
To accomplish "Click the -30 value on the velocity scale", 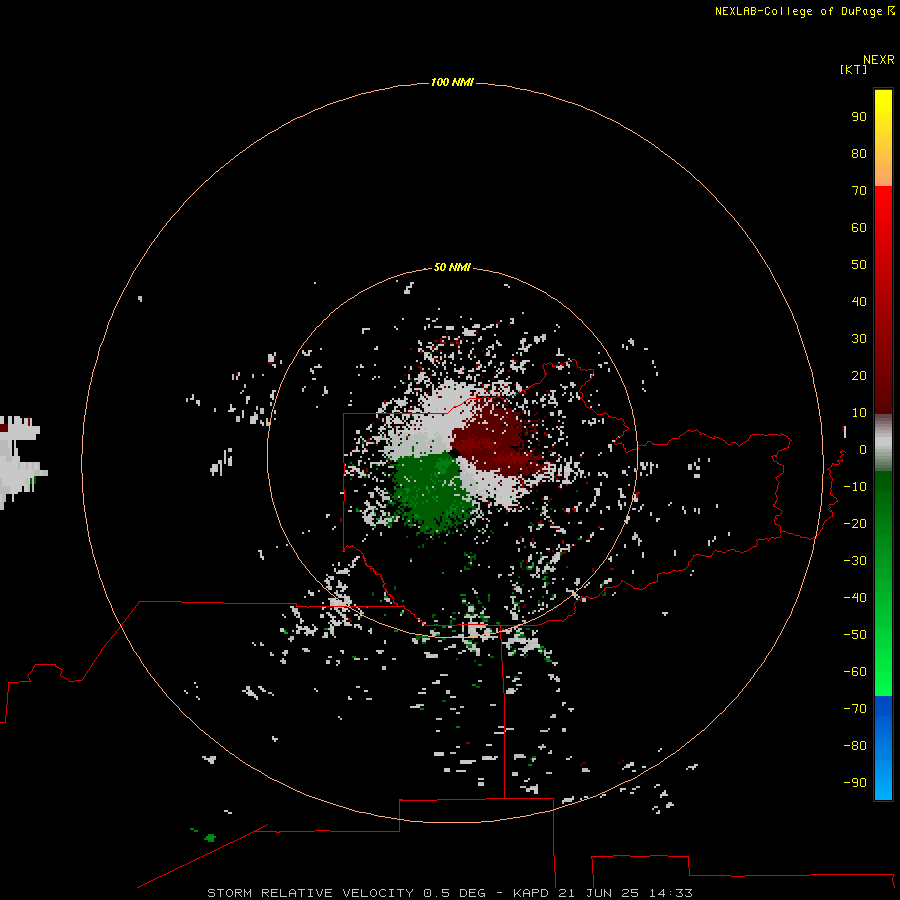I will 855,561.
